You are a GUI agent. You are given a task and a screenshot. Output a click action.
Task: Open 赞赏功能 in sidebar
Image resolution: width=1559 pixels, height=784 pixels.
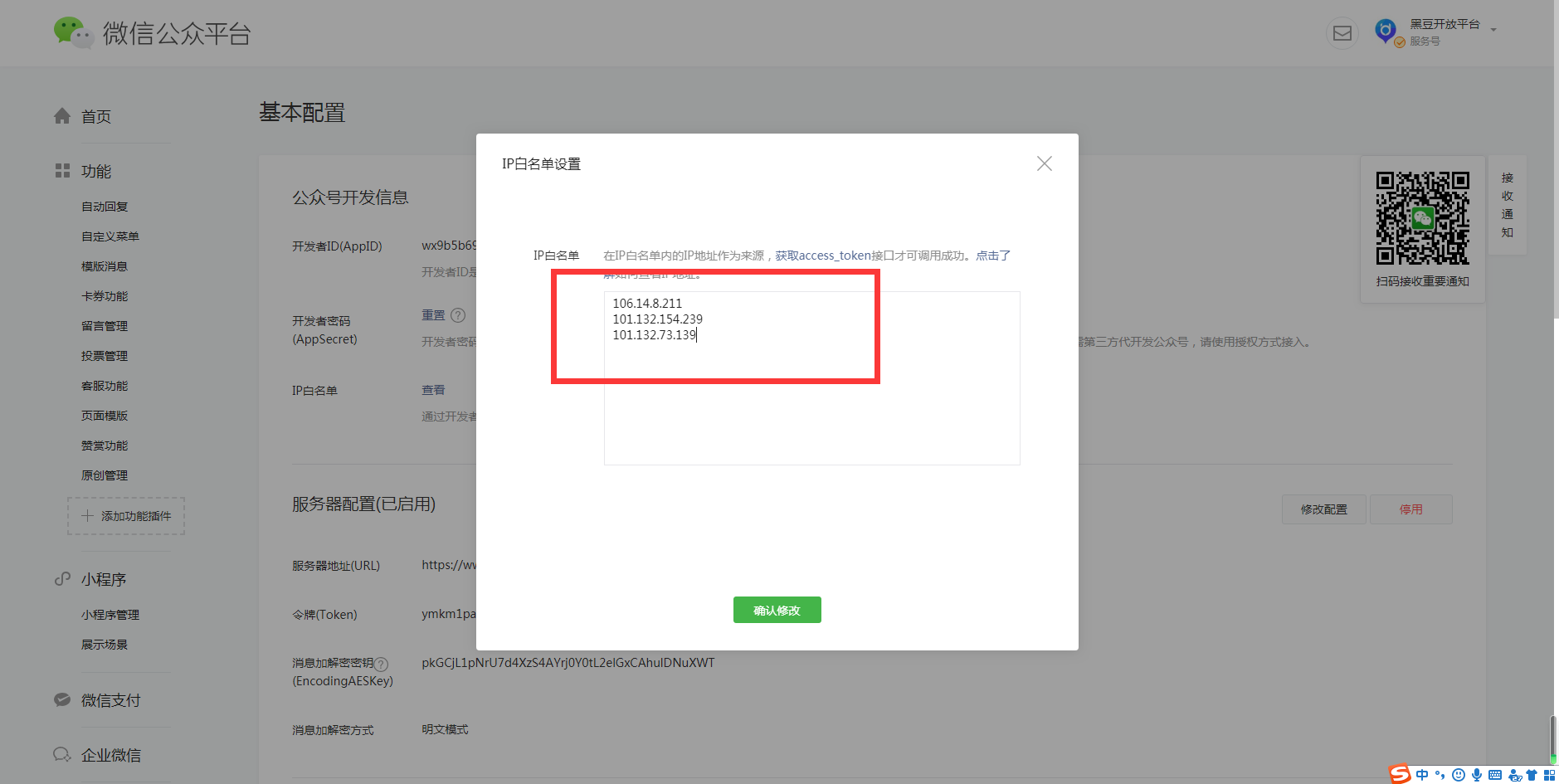105,446
